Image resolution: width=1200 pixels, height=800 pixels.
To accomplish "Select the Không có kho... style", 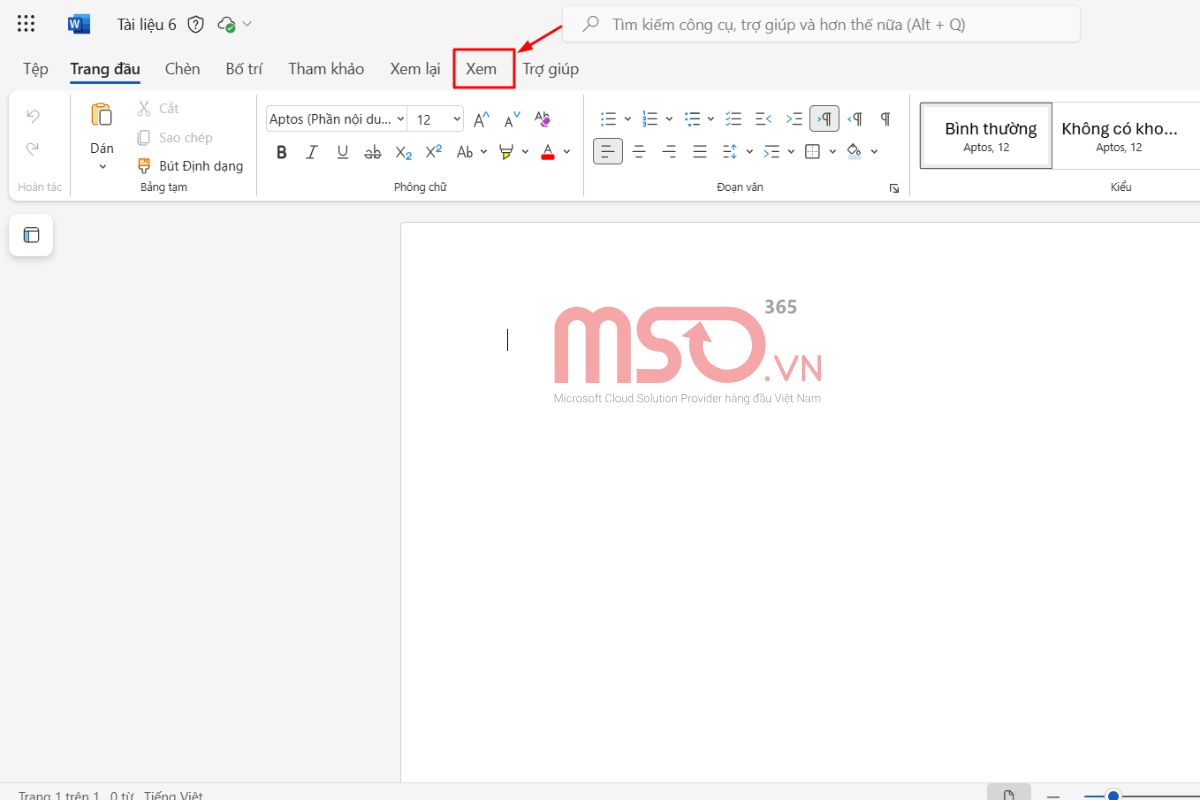I will [x=1118, y=135].
